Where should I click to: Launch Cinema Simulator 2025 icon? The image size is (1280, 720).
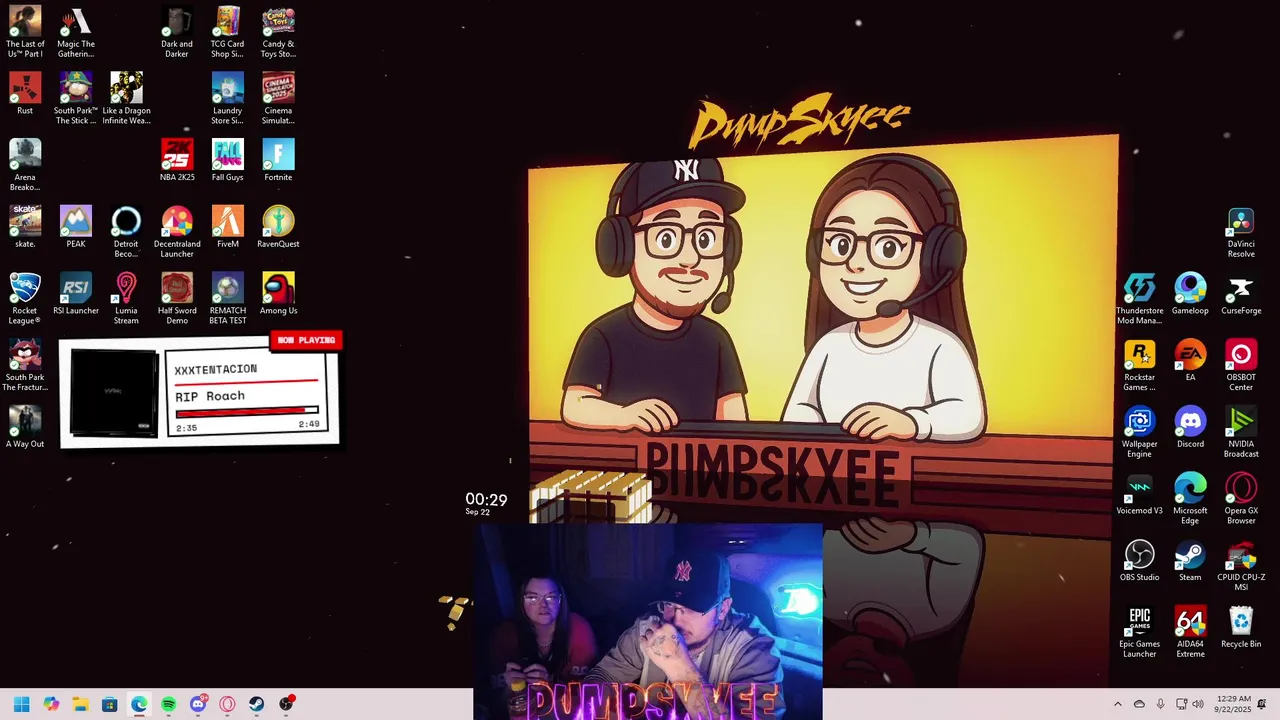278,98
